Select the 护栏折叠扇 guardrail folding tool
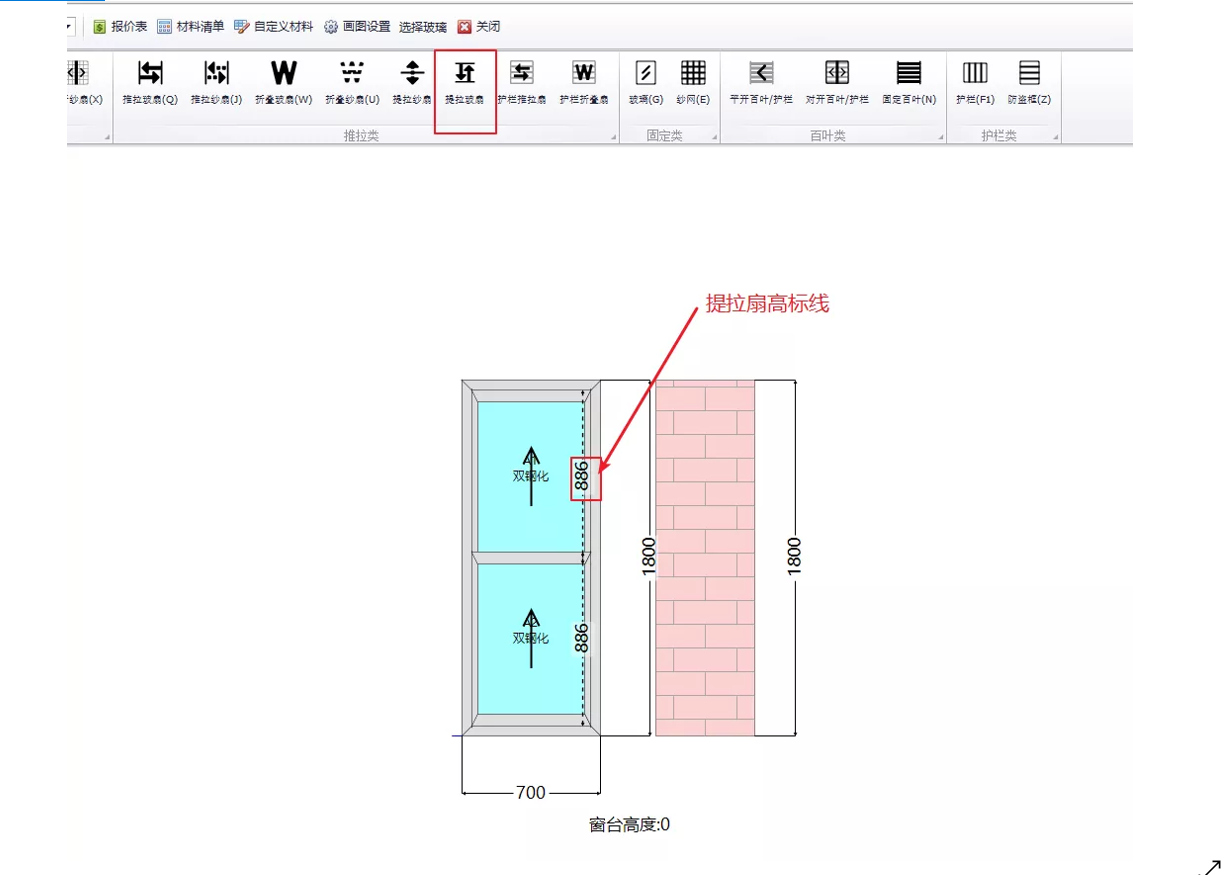Viewport: 1232px width, 875px height. point(584,82)
